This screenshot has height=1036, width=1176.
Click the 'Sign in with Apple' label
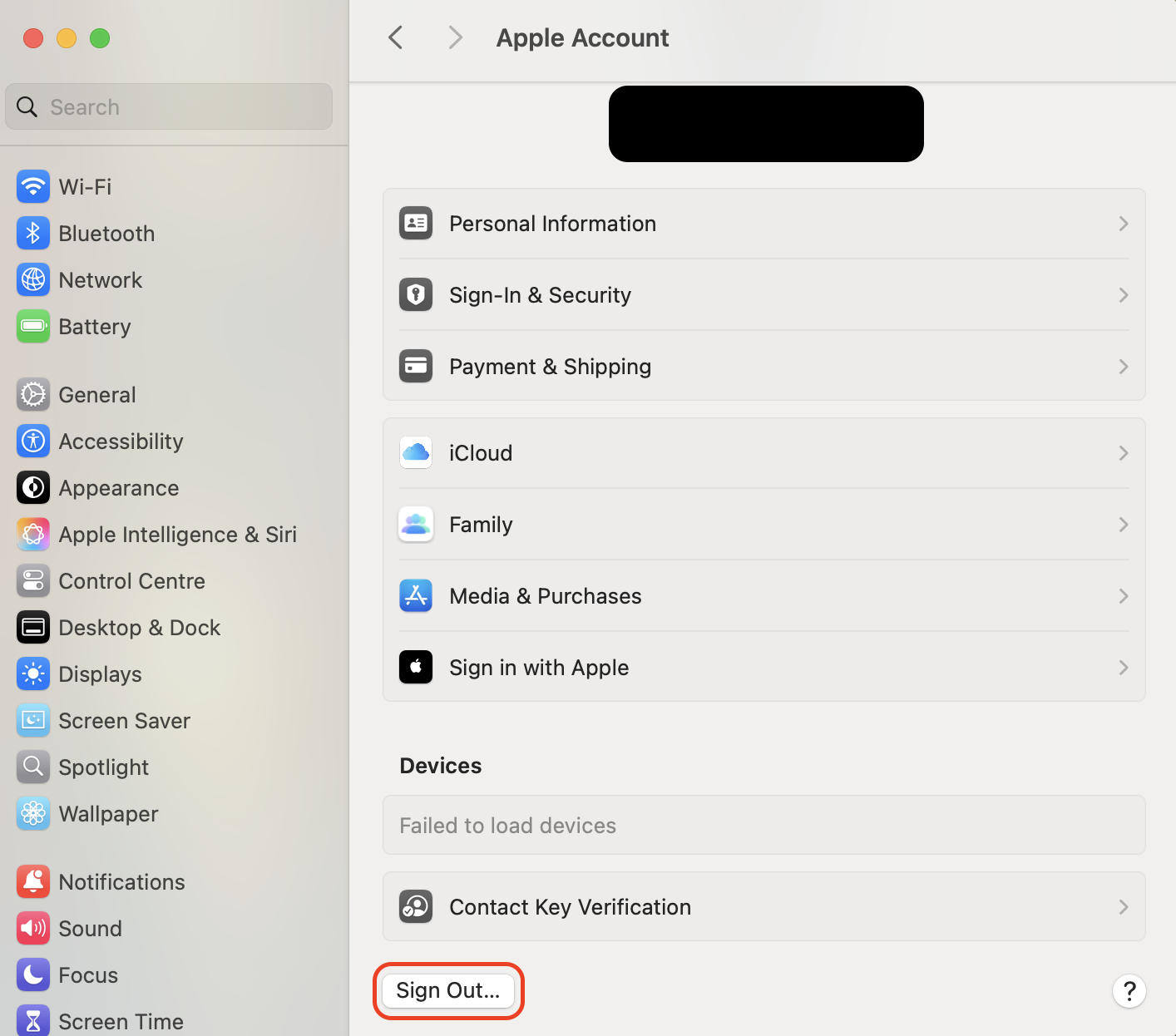539,668
